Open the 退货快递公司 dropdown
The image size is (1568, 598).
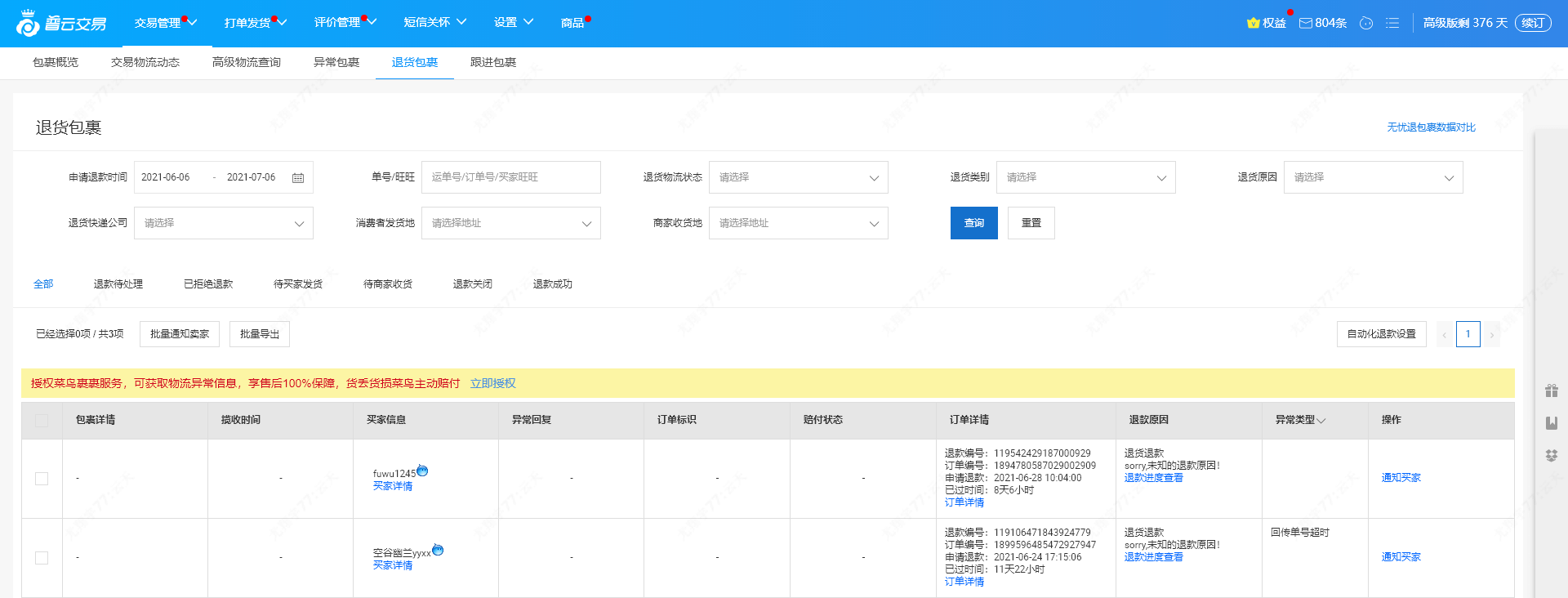(x=223, y=223)
